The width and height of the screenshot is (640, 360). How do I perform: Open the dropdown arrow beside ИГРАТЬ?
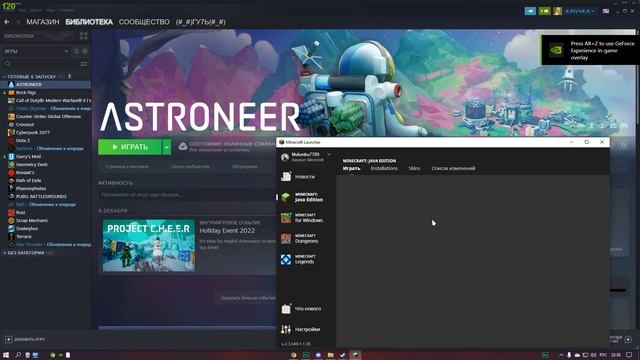167,147
